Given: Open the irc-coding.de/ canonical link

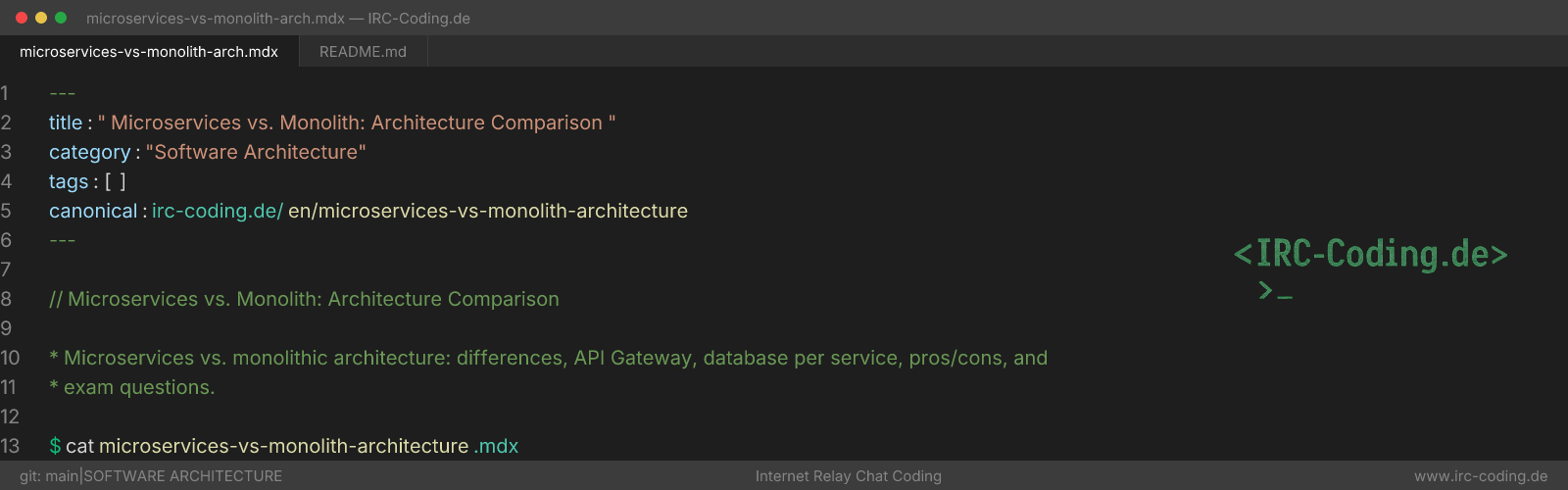Looking at the screenshot, I should [218, 211].
